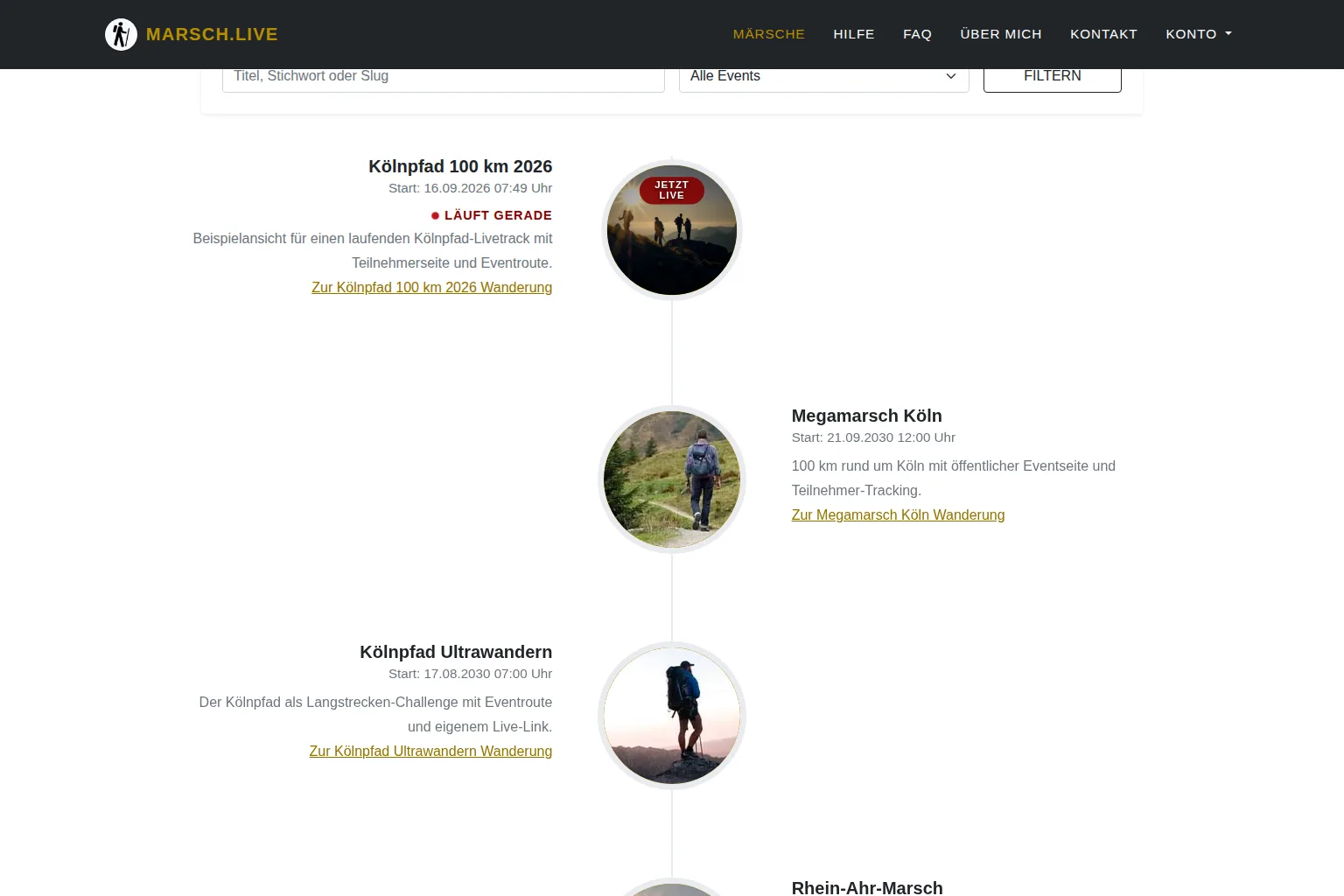Navigate to the FAQ page
Viewport: 1344px width, 896px height.
[917, 34]
